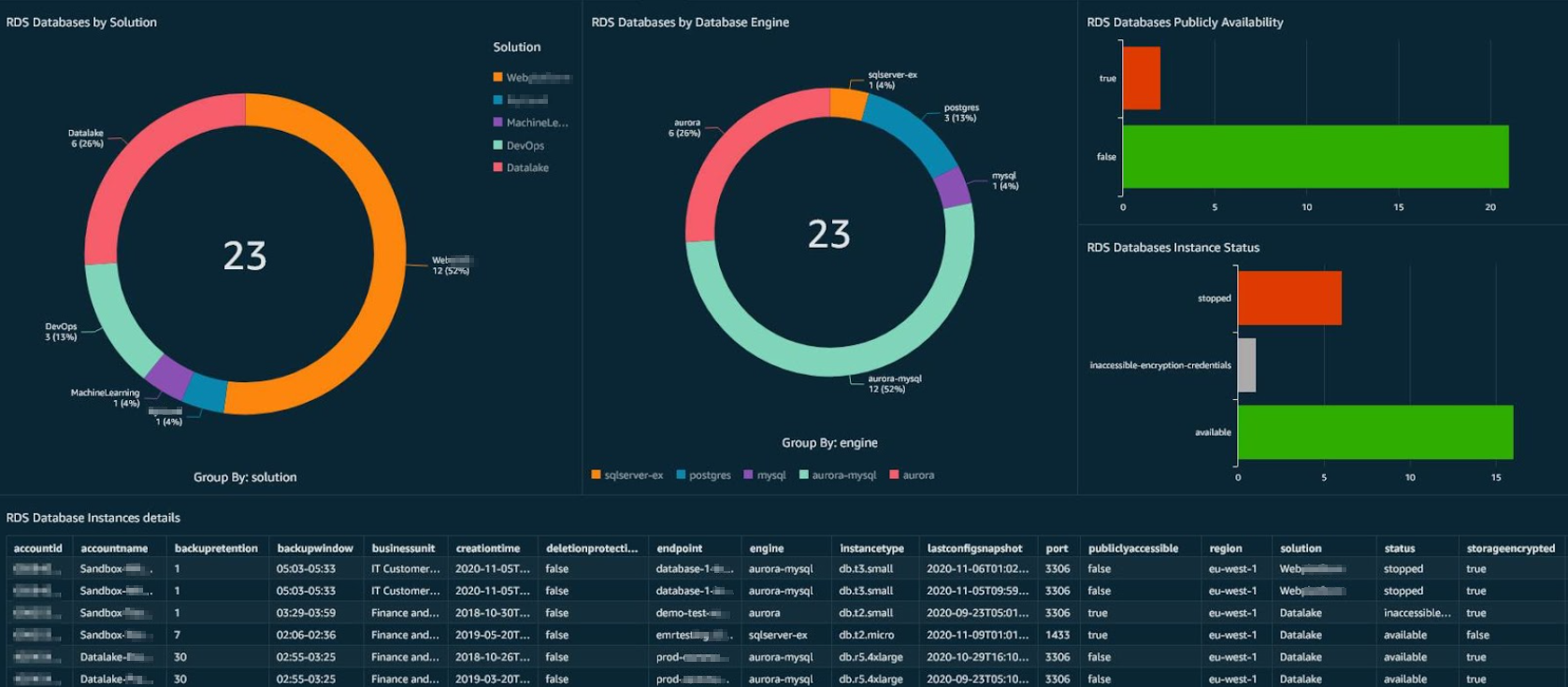
Task: Sort by the creationtime column header
Action: (x=488, y=549)
